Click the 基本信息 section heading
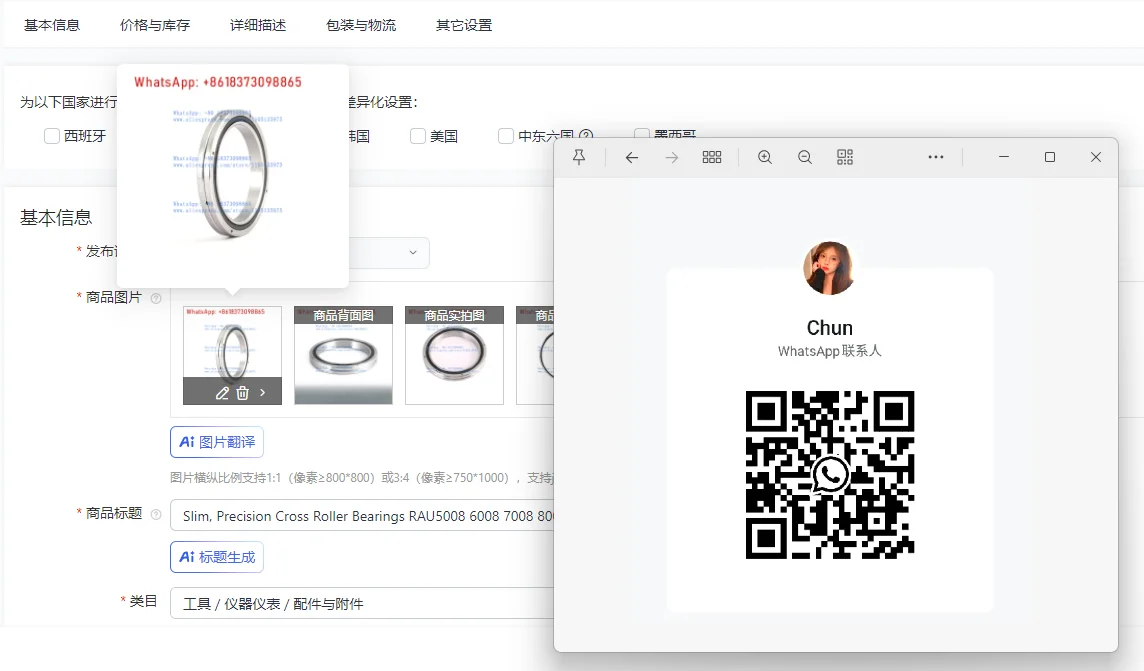 (56, 217)
